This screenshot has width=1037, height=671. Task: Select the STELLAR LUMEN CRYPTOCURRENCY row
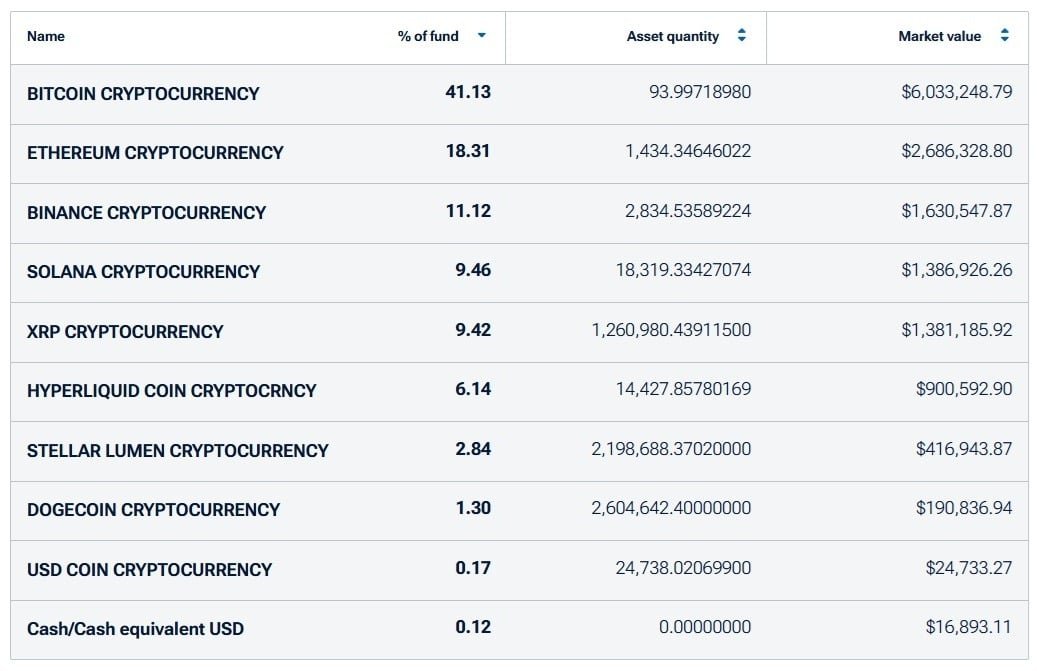tap(519, 452)
